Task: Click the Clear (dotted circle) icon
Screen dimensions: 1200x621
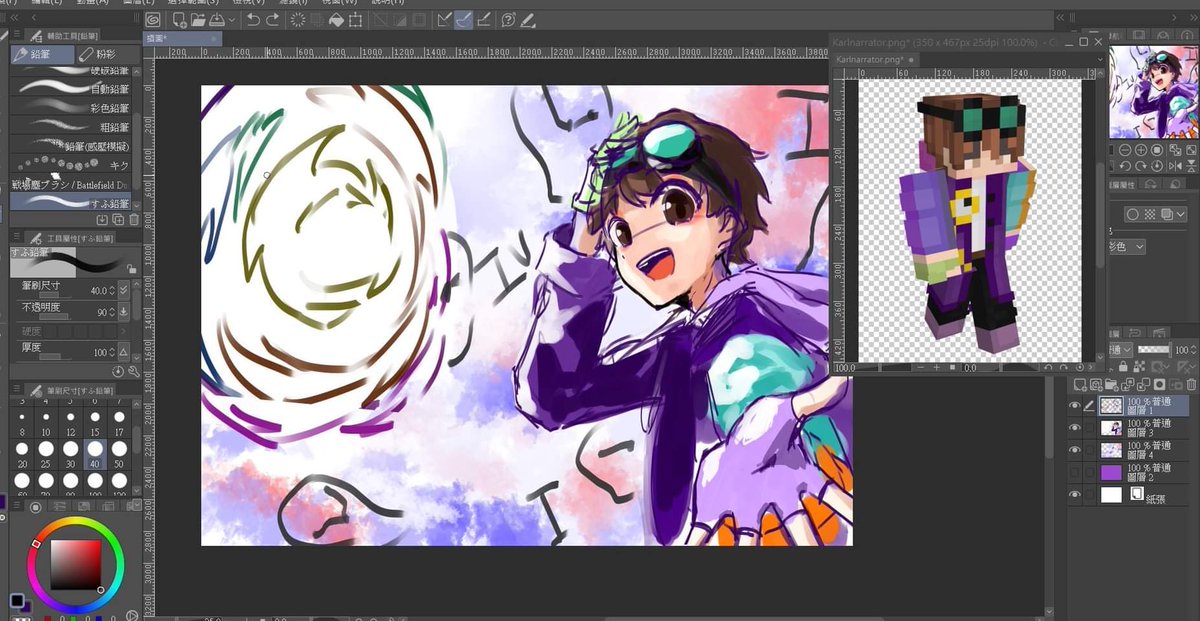Action: coord(297,19)
